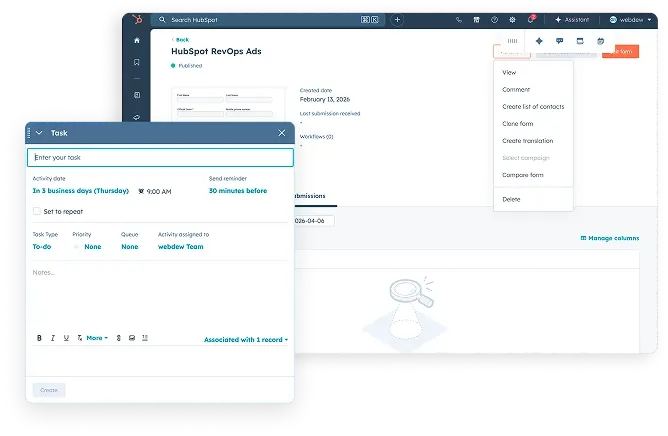Click the Enter your task field

click(160, 157)
